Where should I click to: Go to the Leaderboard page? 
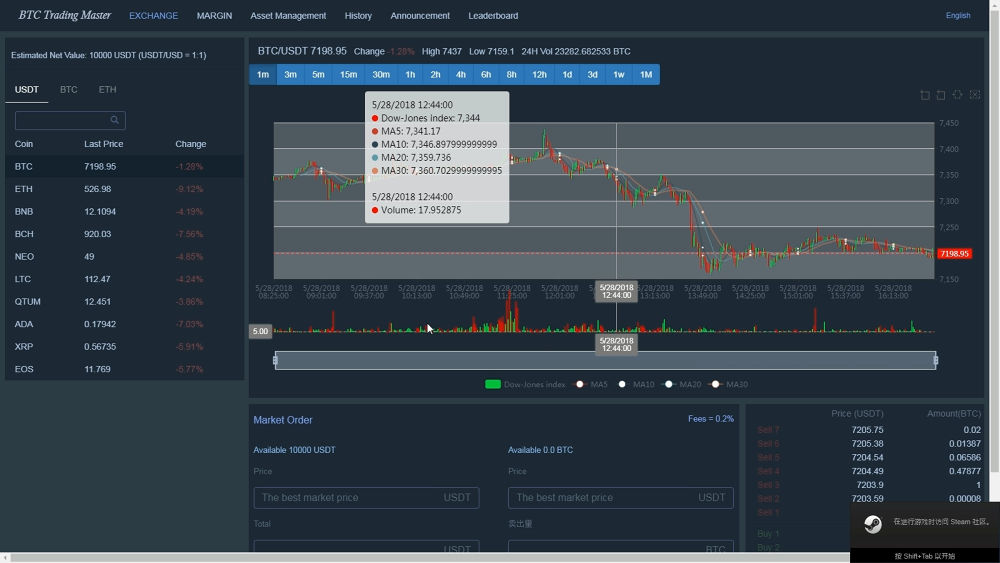pyautogui.click(x=493, y=16)
